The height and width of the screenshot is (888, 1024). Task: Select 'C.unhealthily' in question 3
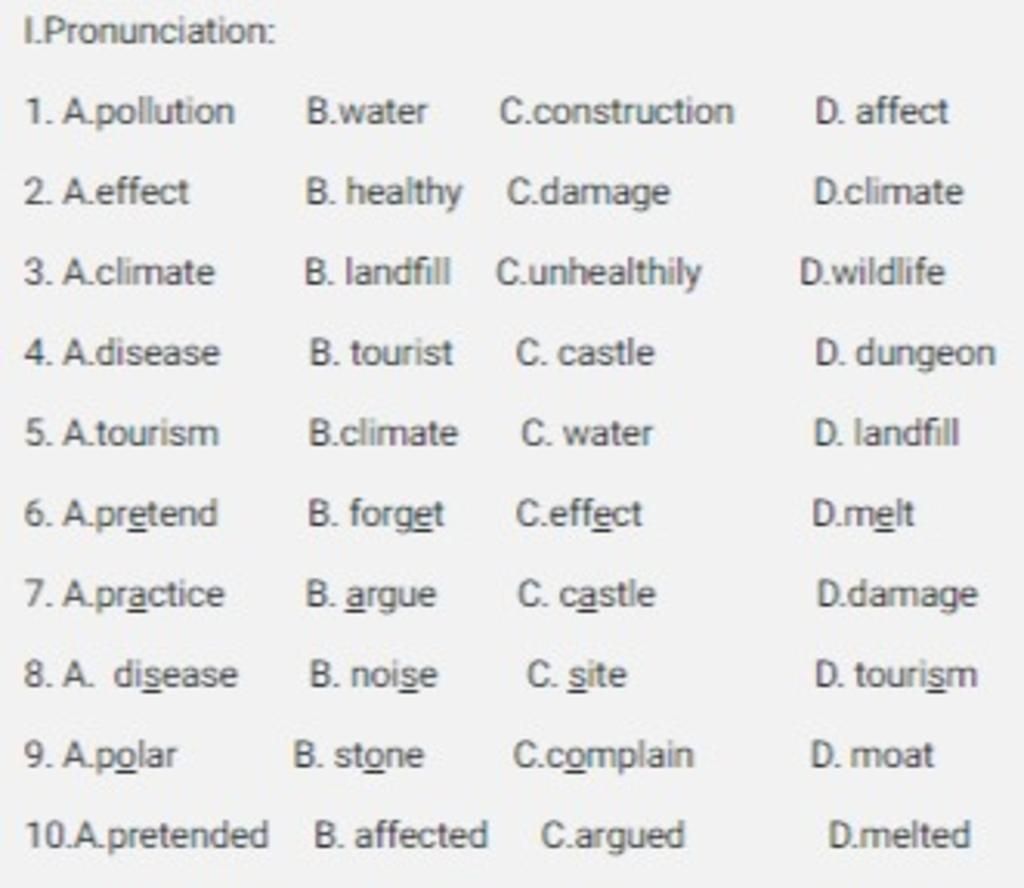[599, 274]
